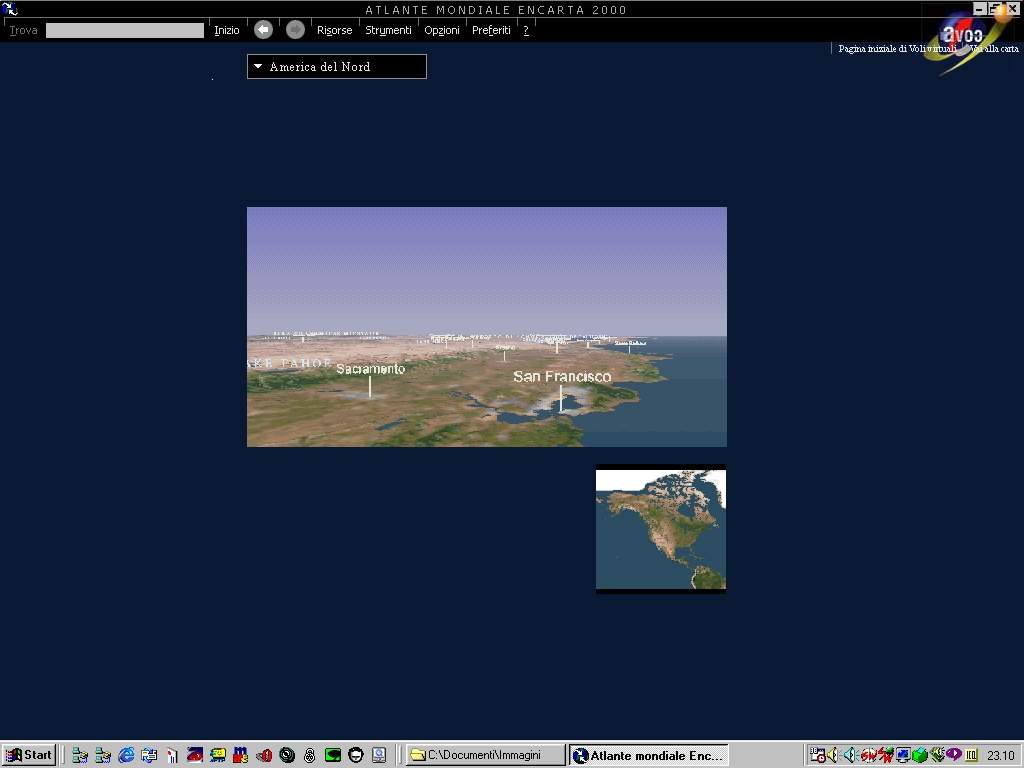The image size is (1024, 768).
Task: Open the Opzioni menu
Action: [x=442, y=30]
